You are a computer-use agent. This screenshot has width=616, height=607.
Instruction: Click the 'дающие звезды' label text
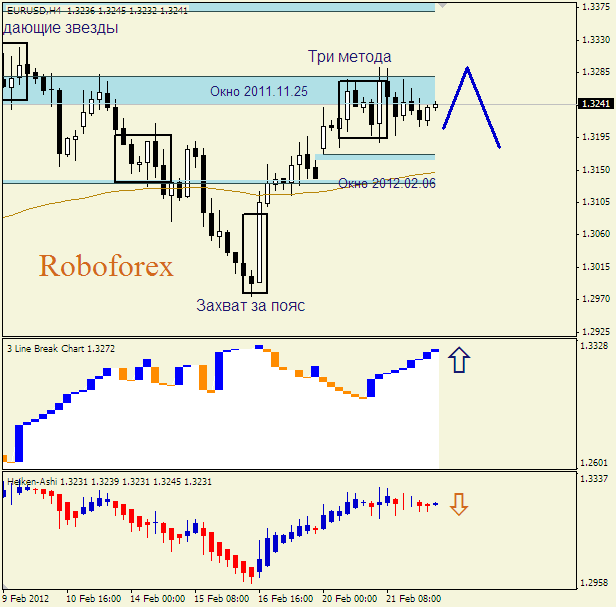(60, 28)
